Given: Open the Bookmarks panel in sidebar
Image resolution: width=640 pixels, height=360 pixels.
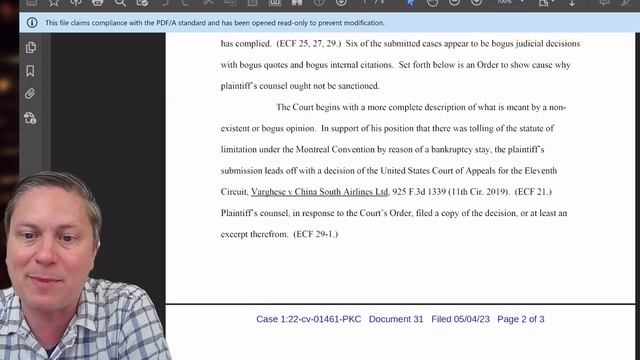Looking at the screenshot, I should pyautogui.click(x=30, y=71).
